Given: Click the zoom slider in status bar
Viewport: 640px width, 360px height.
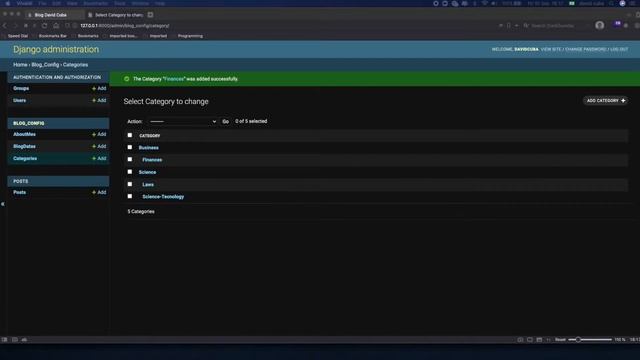Looking at the screenshot, I should coord(590,340).
